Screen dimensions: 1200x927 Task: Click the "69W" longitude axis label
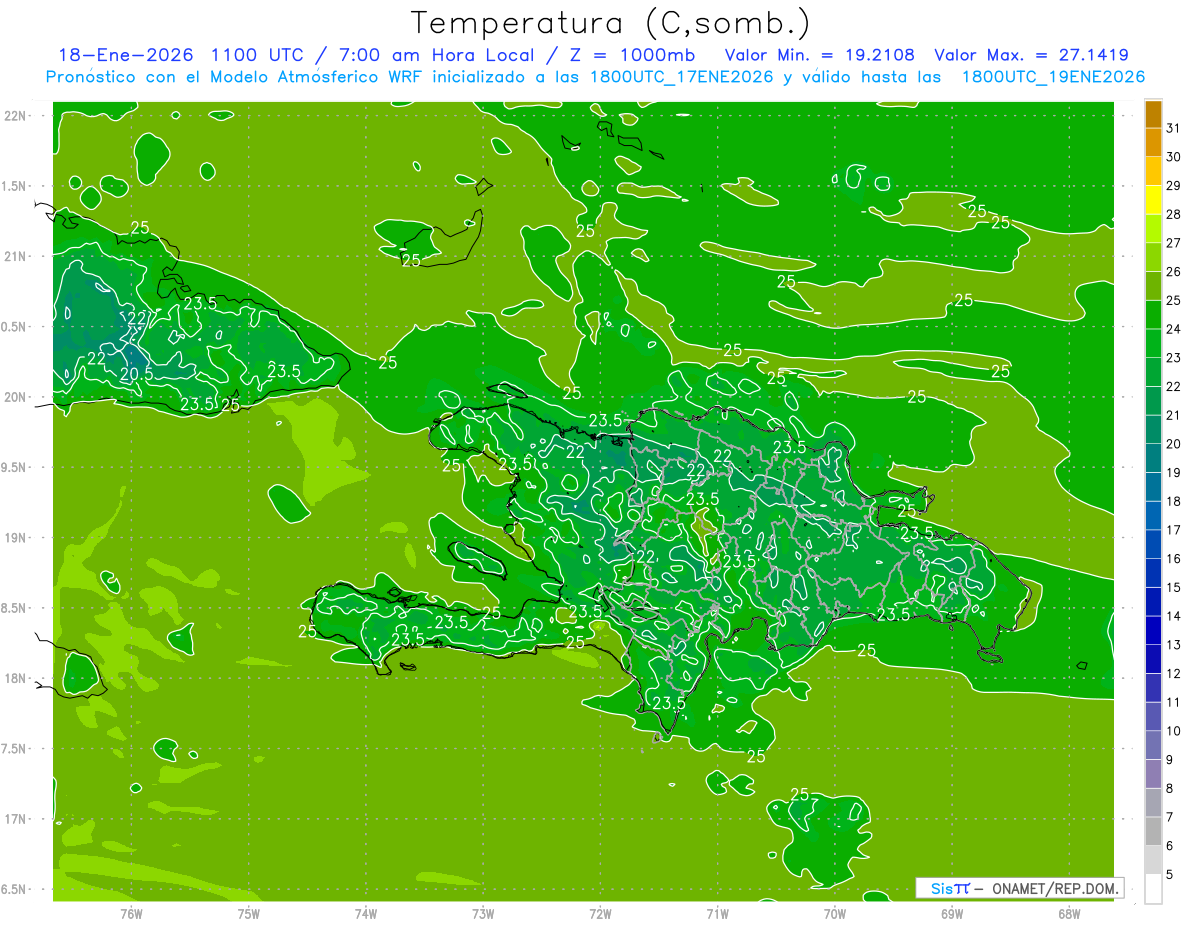click(x=952, y=913)
